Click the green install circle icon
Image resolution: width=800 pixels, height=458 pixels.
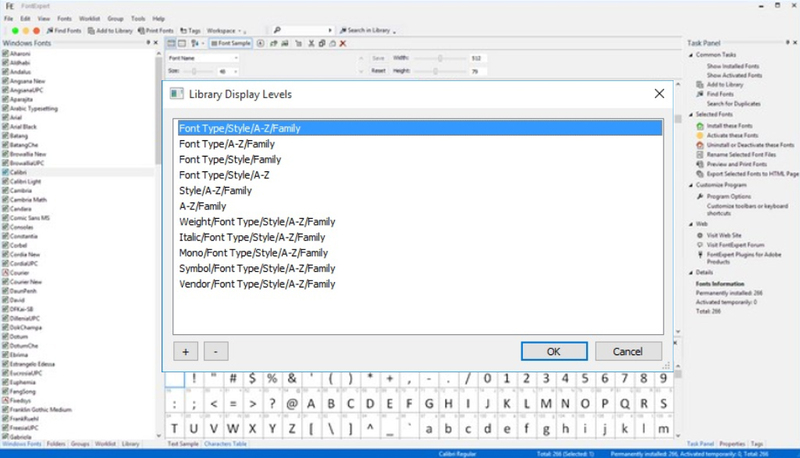15,31
